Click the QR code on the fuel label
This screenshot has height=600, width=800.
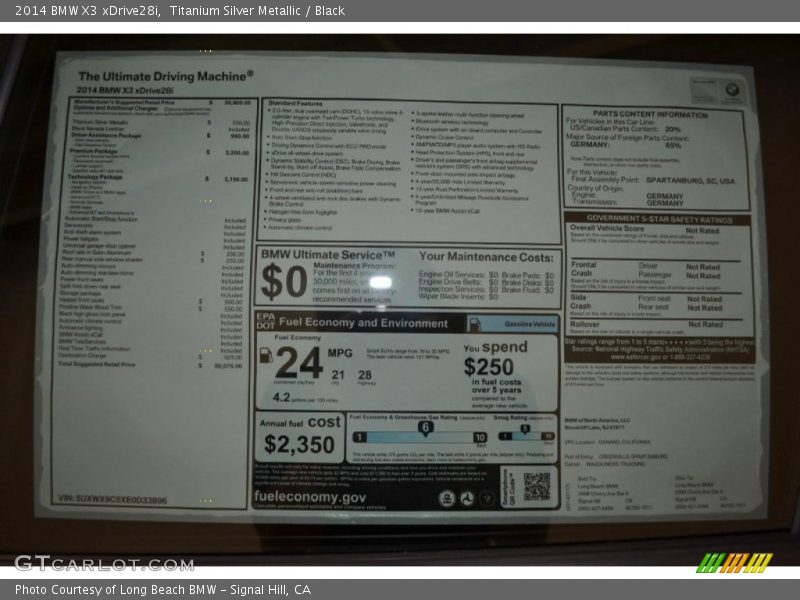click(x=537, y=487)
